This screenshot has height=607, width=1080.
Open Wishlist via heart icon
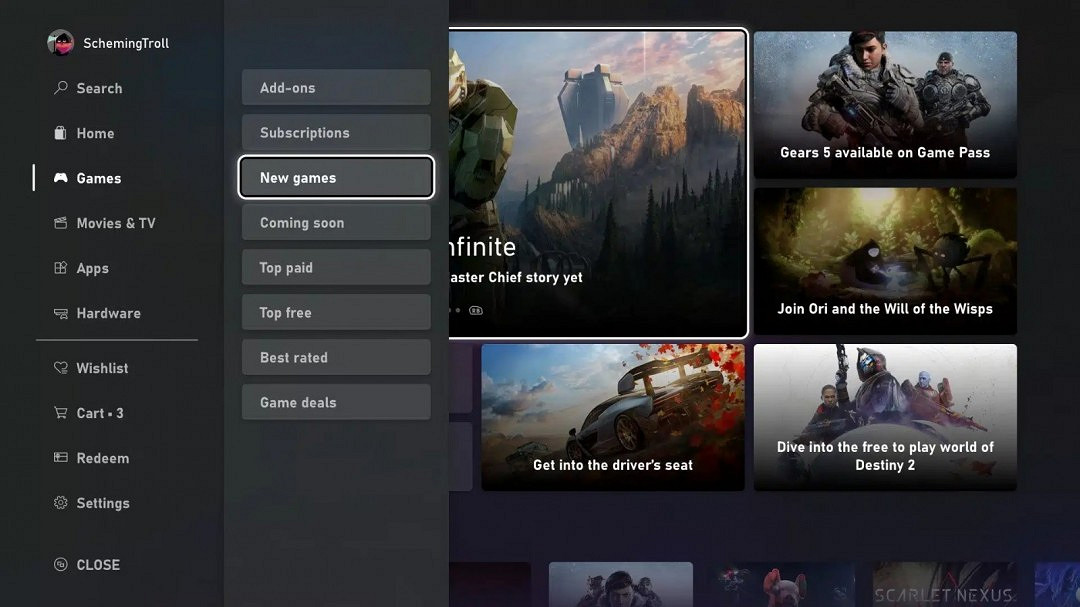(x=61, y=368)
